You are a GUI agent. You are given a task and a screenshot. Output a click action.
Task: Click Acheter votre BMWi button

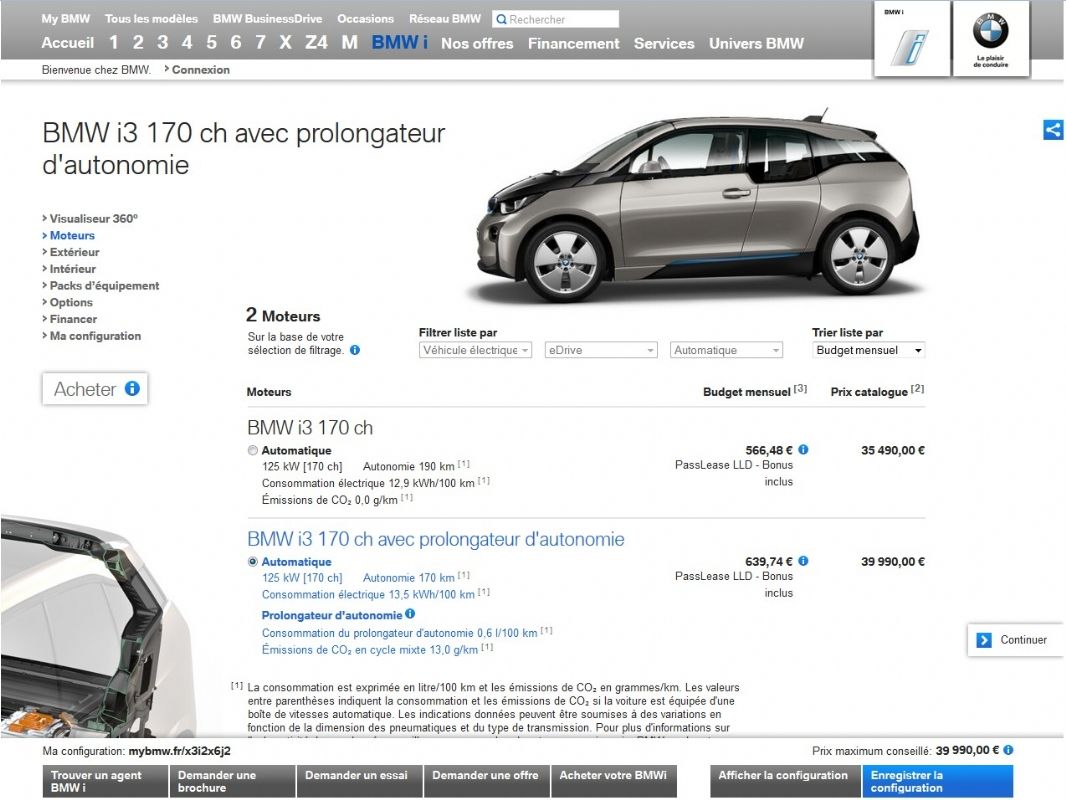tap(614, 781)
